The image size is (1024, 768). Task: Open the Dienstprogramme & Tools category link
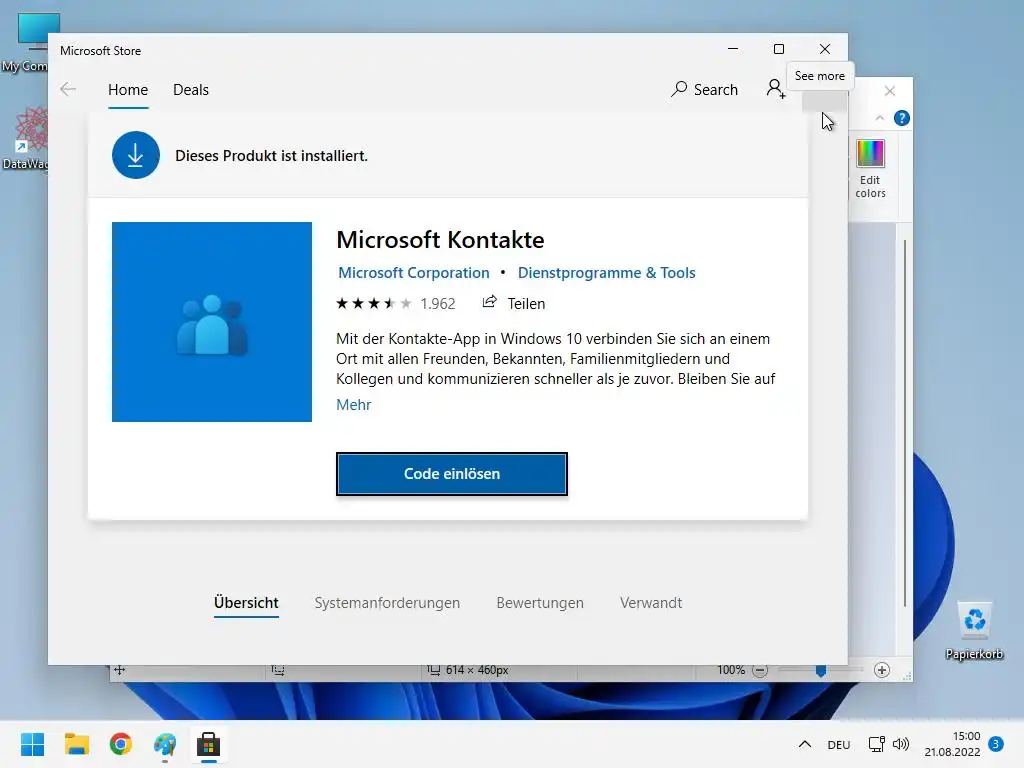coord(607,273)
